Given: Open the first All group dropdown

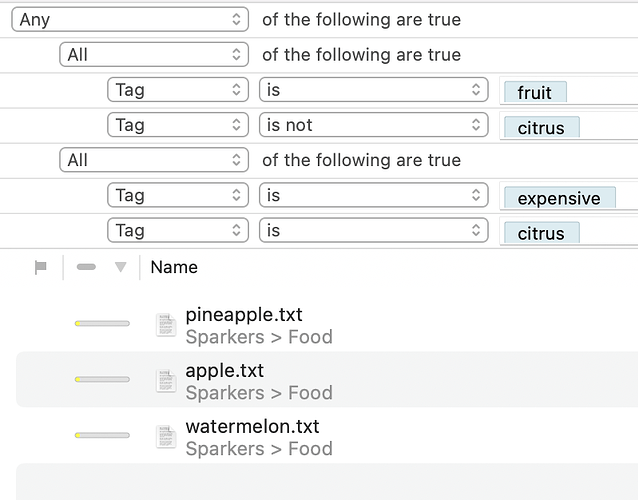Looking at the screenshot, I should tap(154, 55).
